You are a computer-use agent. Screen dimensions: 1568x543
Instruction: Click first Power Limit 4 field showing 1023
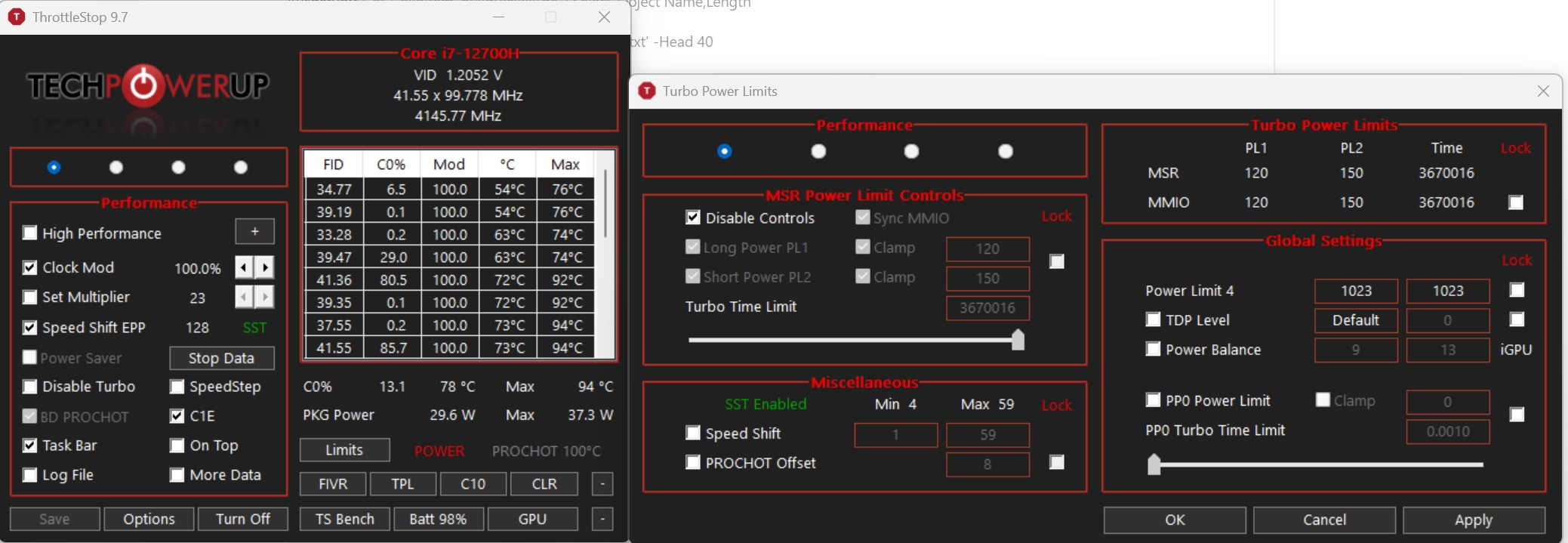[x=1356, y=291]
